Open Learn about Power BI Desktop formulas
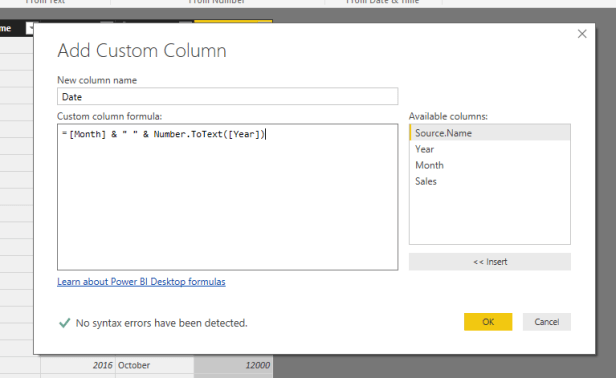Image resolution: width=616 pixels, height=378 pixels. (141, 282)
